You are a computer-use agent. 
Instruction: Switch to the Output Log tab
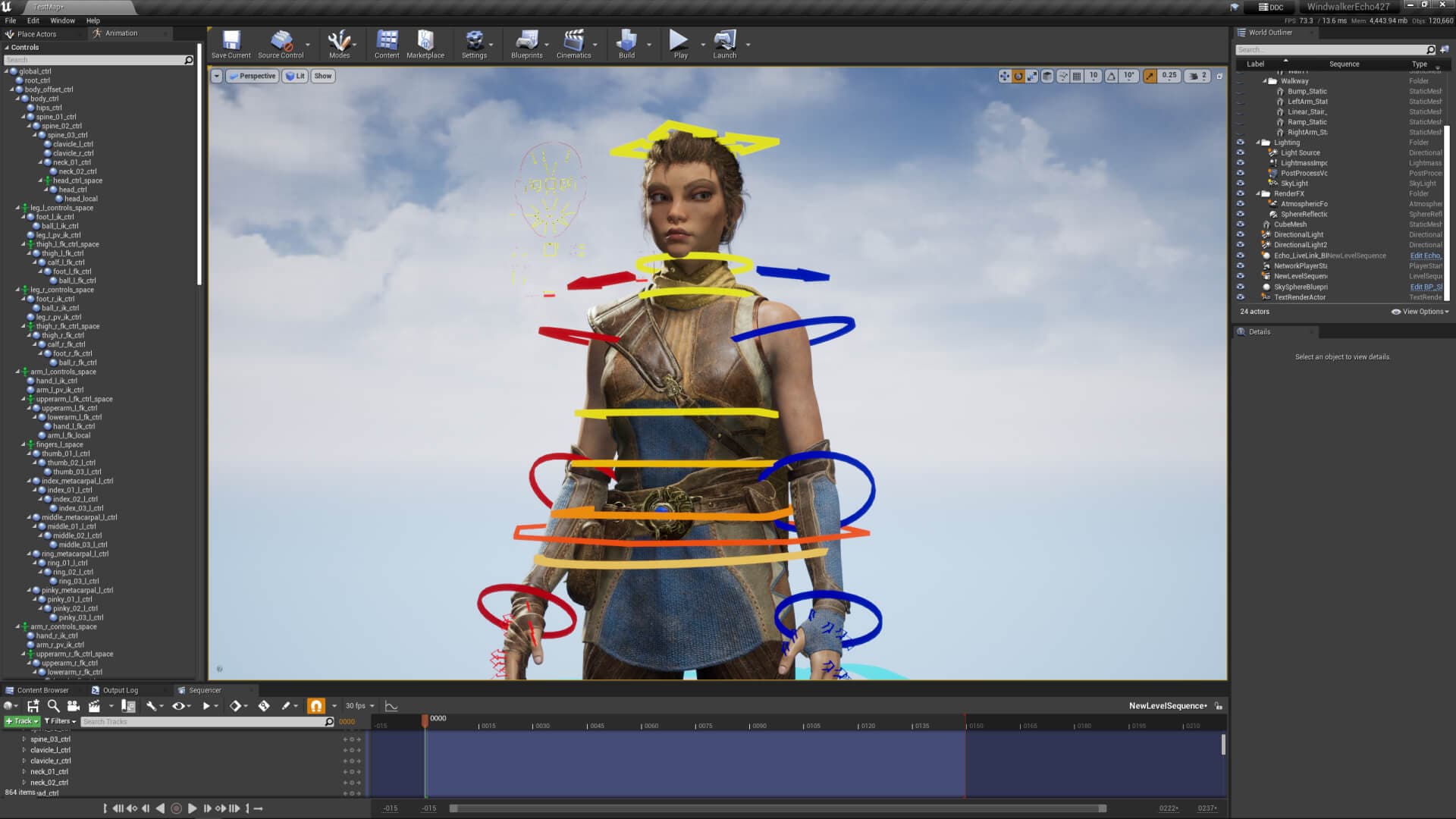(x=121, y=690)
